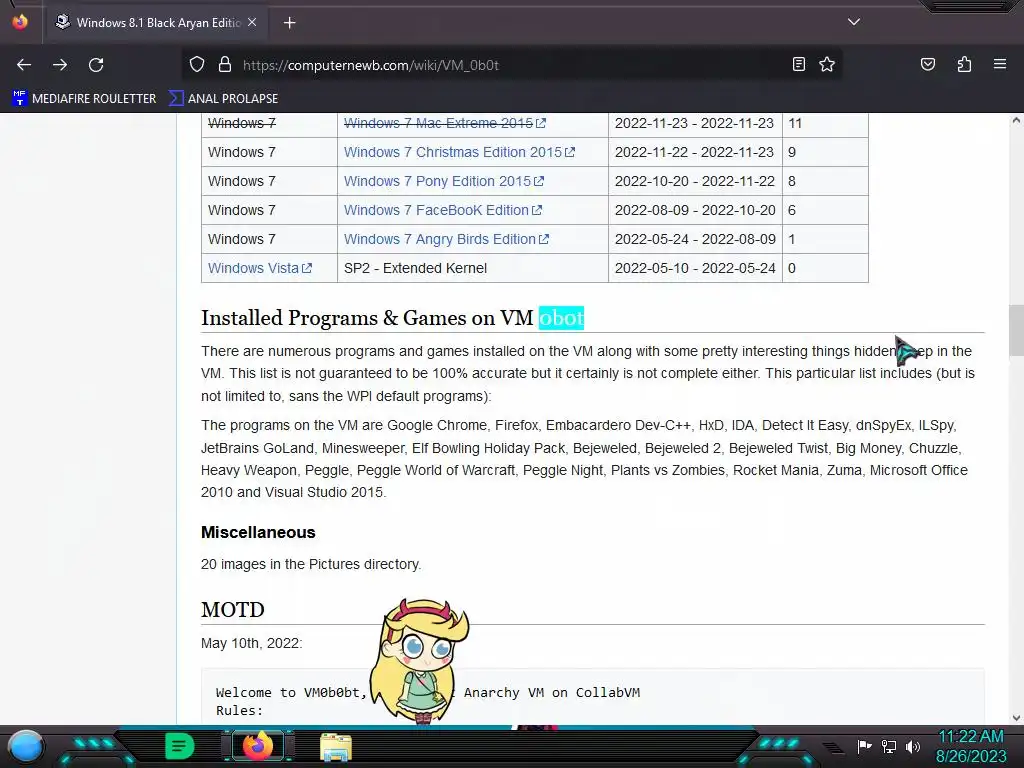
Task: Open Windows 7 Pony Edition 2015 link
Action: click(443, 181)
